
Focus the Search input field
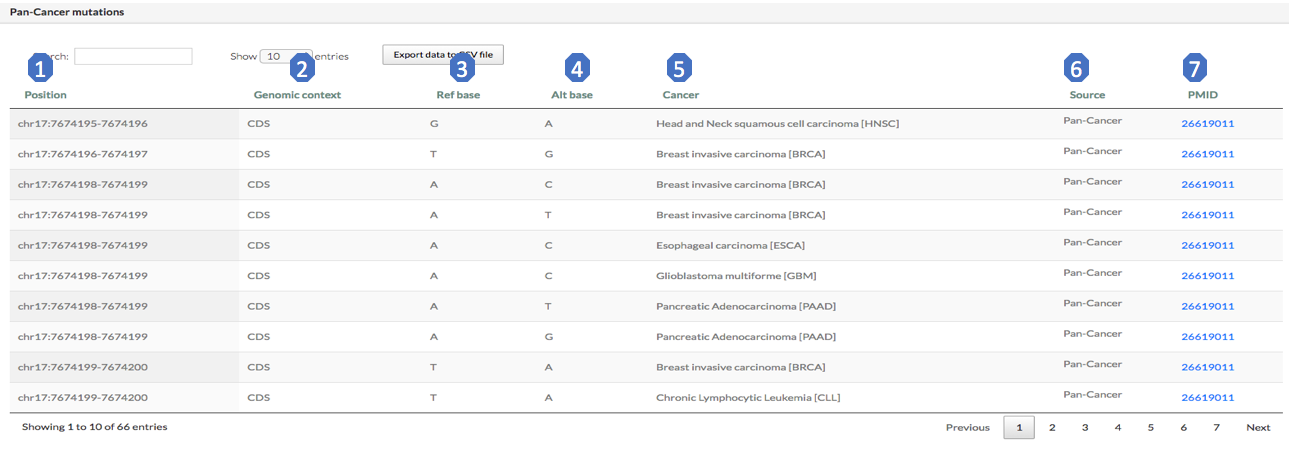[133, 57]
